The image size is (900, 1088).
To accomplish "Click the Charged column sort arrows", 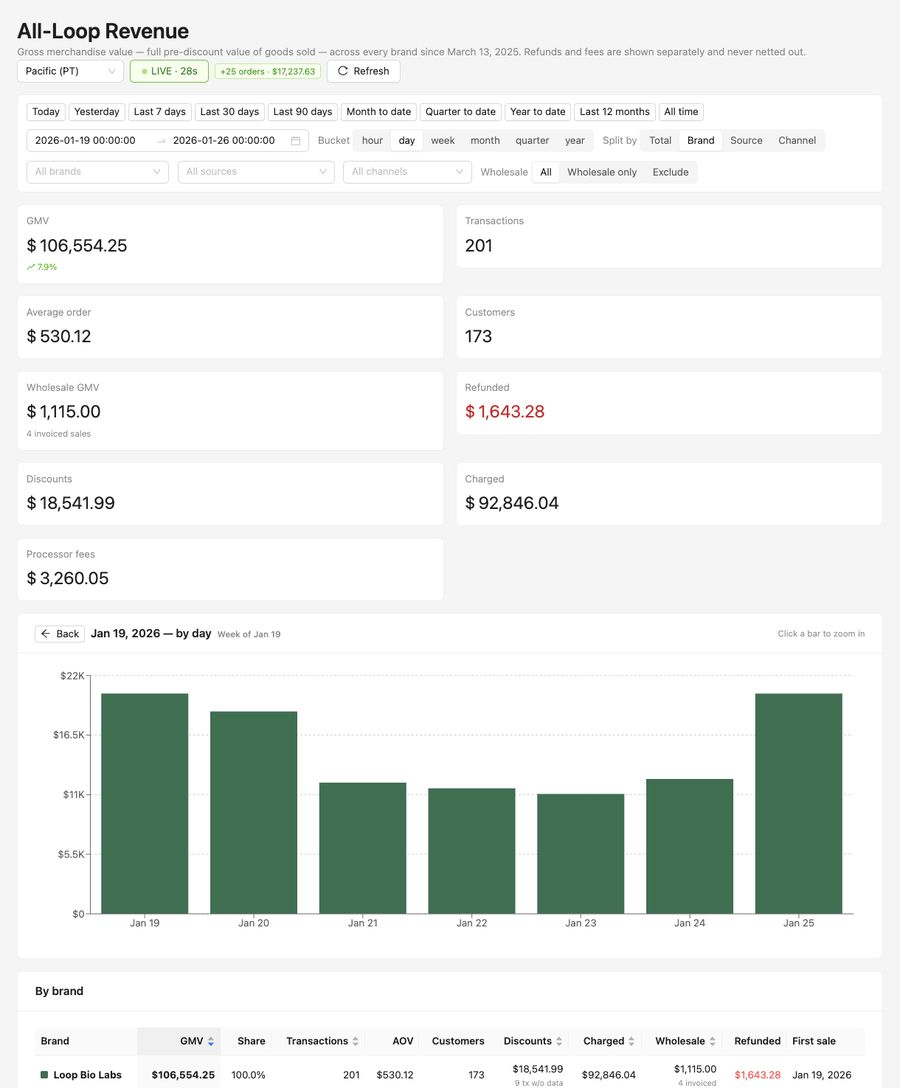I will point(631,1042).
